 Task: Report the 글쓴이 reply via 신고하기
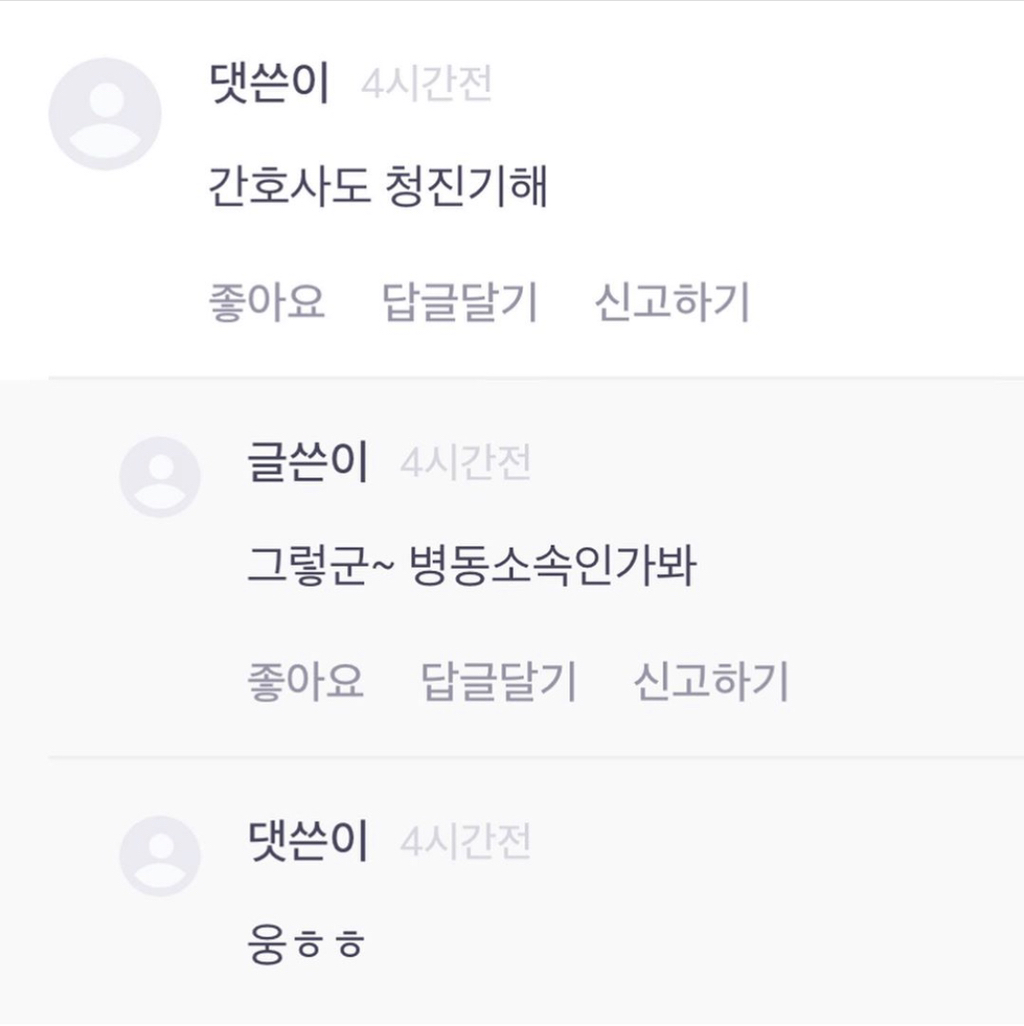tap(711, 682)
